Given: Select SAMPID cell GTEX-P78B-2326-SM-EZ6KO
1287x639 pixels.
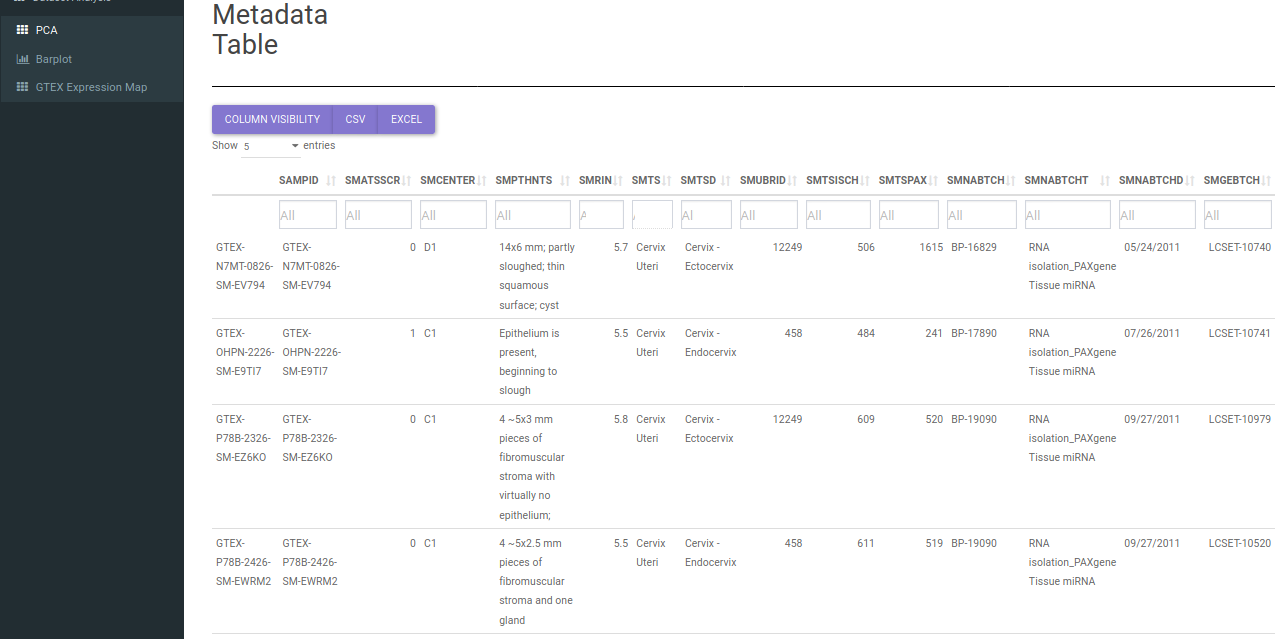Looking at the screenshot, I should coord(311,438).
